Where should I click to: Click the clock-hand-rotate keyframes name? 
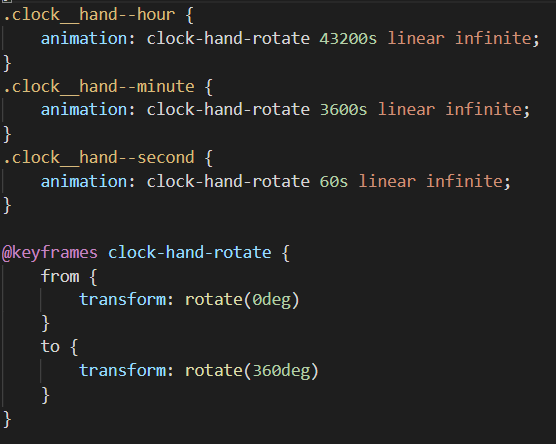pos(190,253)
